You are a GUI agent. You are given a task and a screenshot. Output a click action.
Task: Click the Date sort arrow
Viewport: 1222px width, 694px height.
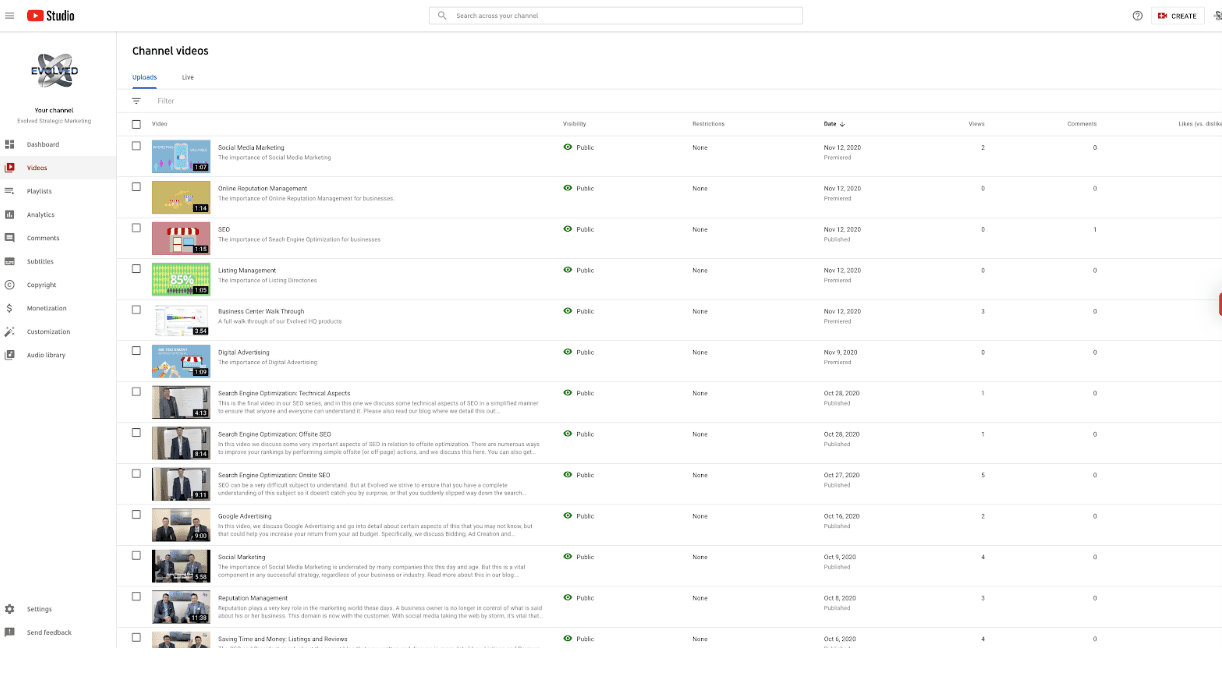[842, 124]
